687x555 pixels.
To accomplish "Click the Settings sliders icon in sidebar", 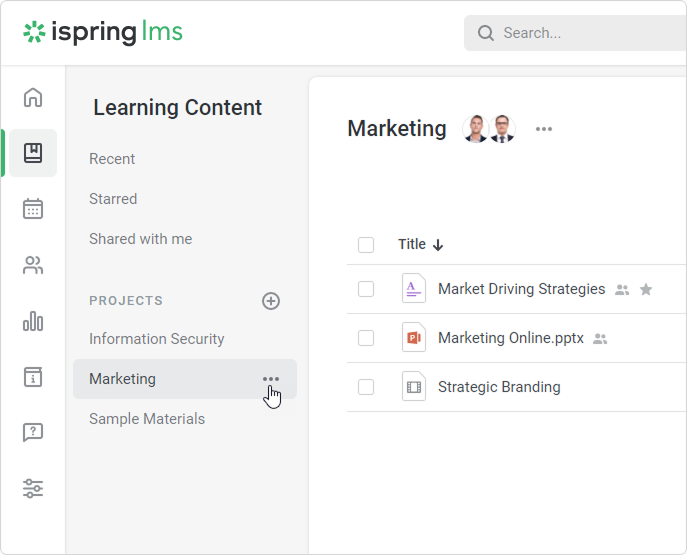I will pyautogui.click(x=33, y=489).
